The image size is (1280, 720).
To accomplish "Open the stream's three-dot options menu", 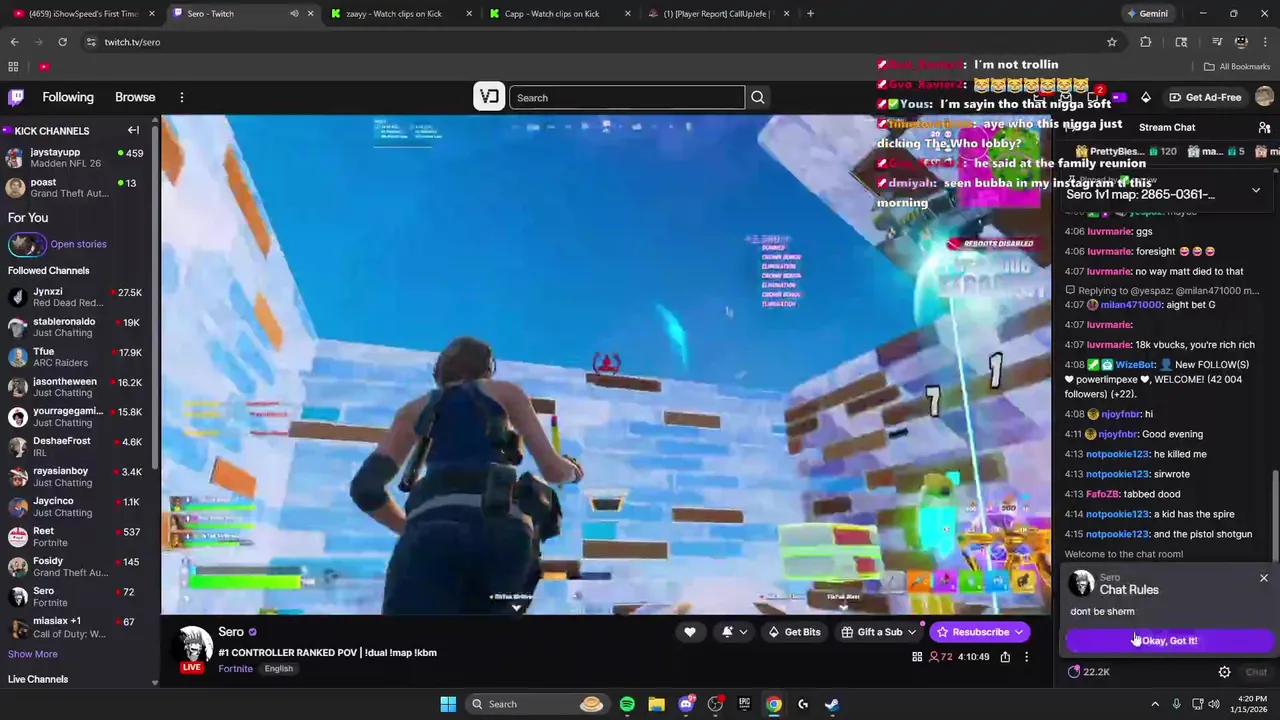I will coord(1026,657).
